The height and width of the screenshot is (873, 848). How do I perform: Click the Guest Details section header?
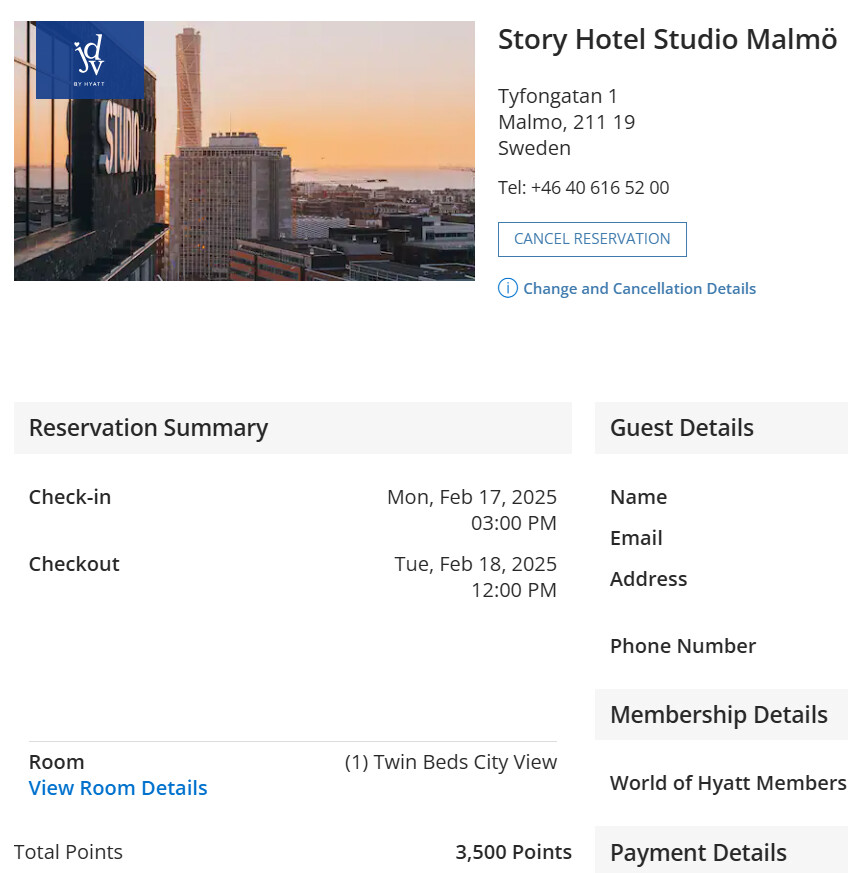682,428
